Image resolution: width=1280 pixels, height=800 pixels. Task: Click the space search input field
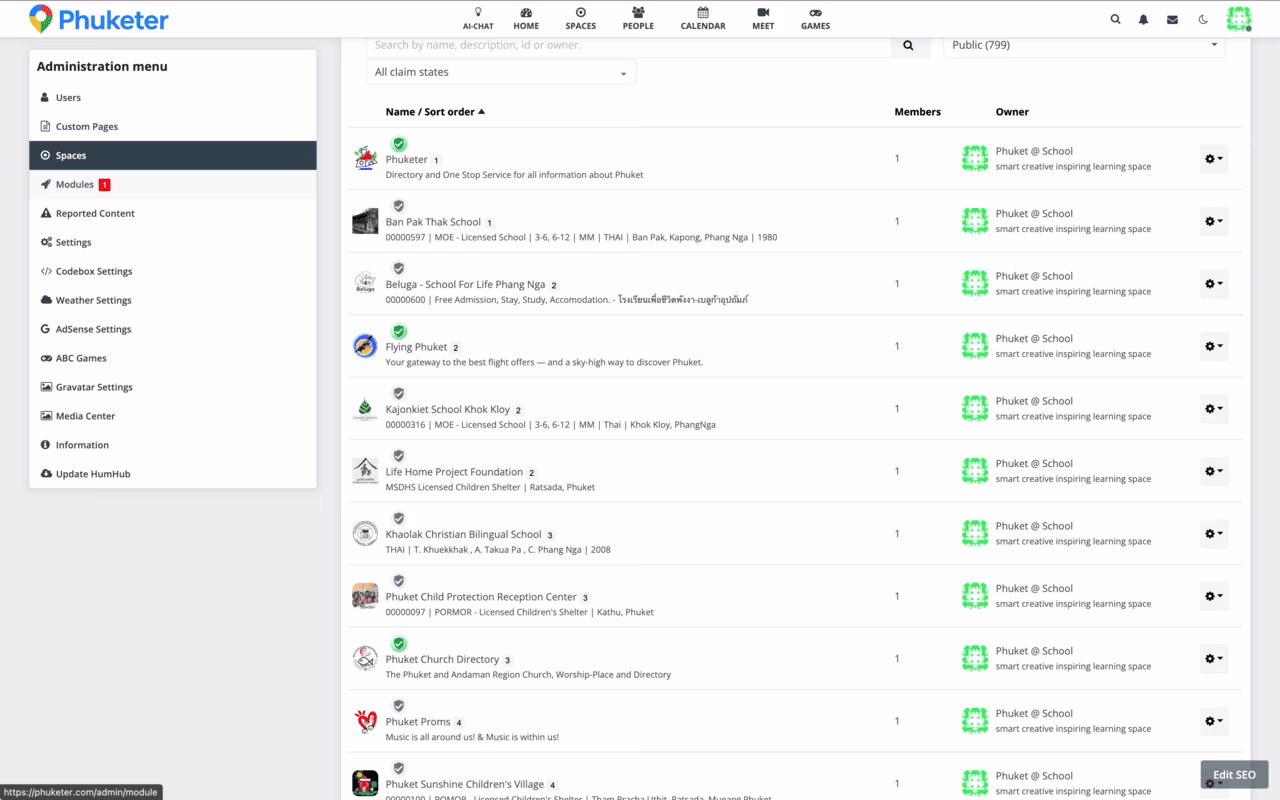(628, 45)
